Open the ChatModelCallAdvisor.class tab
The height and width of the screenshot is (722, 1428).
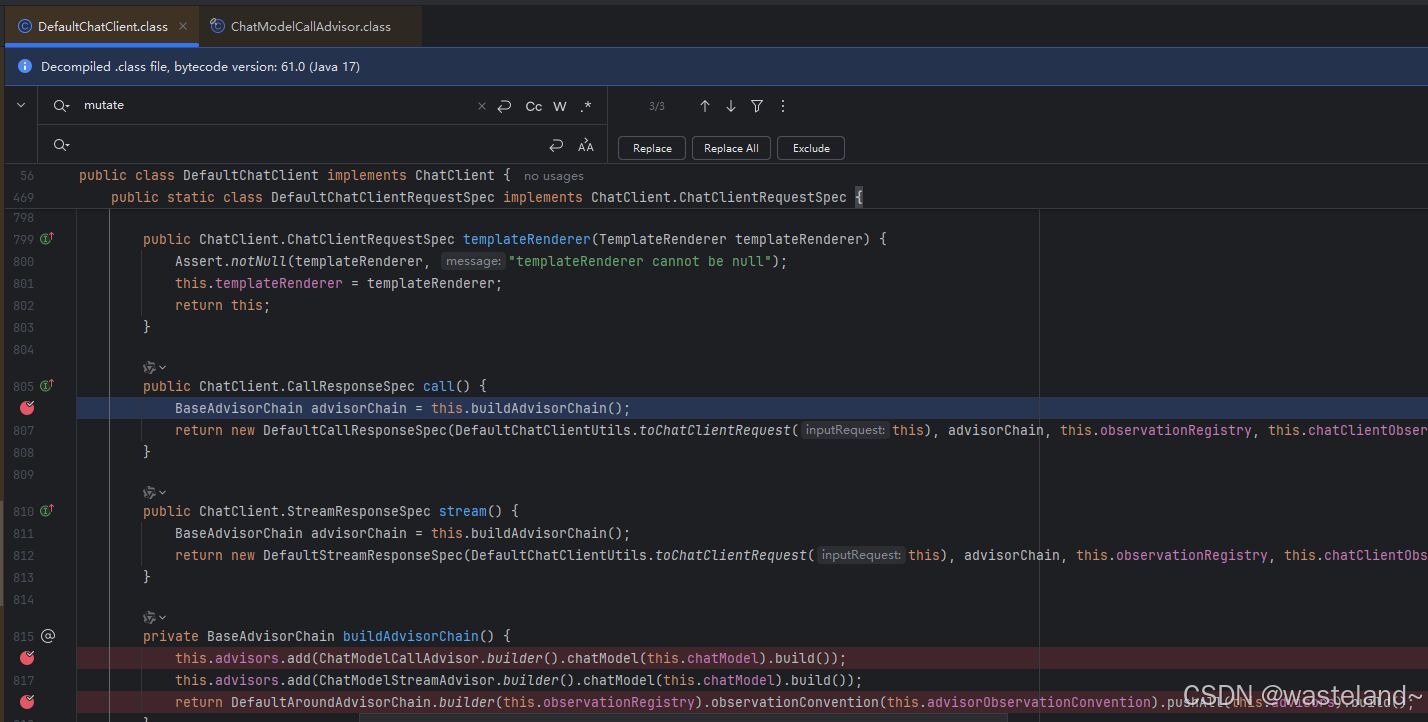point(310,26)
